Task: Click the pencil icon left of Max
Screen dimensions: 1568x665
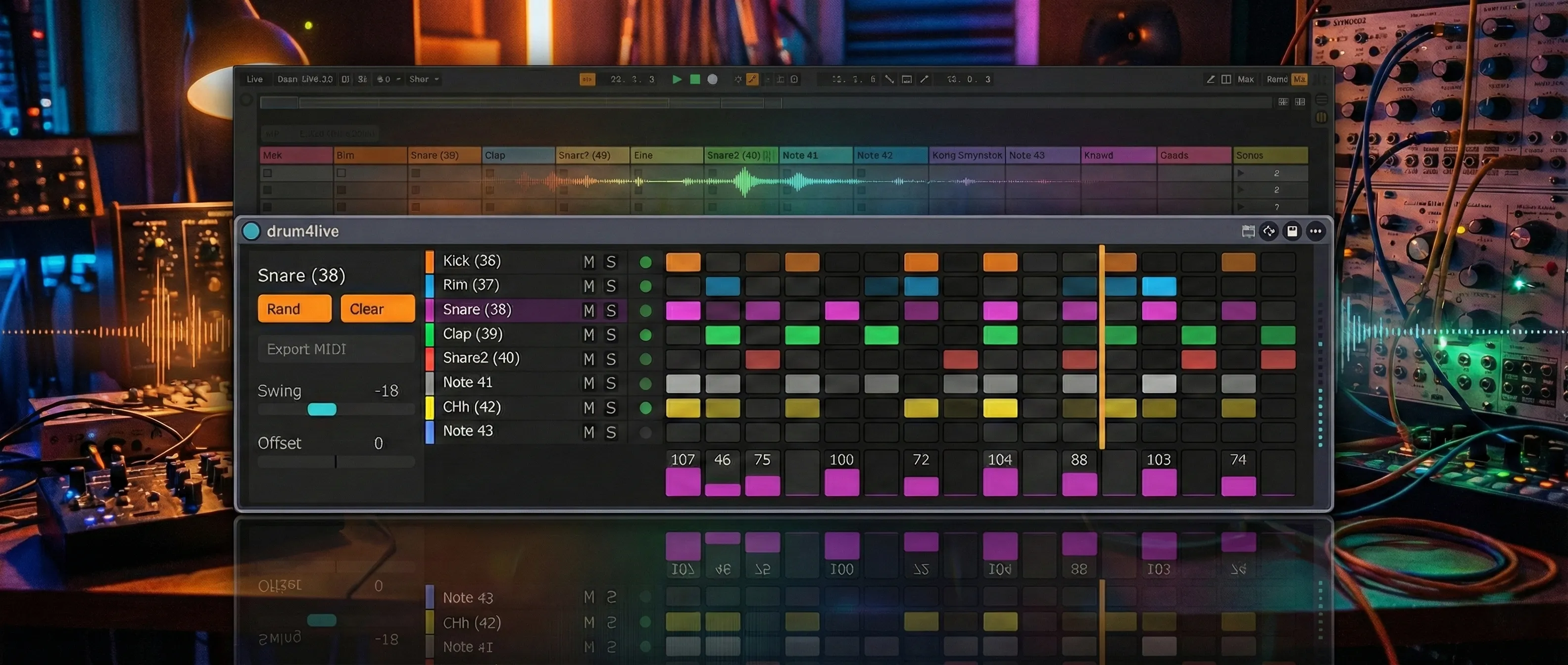Action: pos(1211,79)
